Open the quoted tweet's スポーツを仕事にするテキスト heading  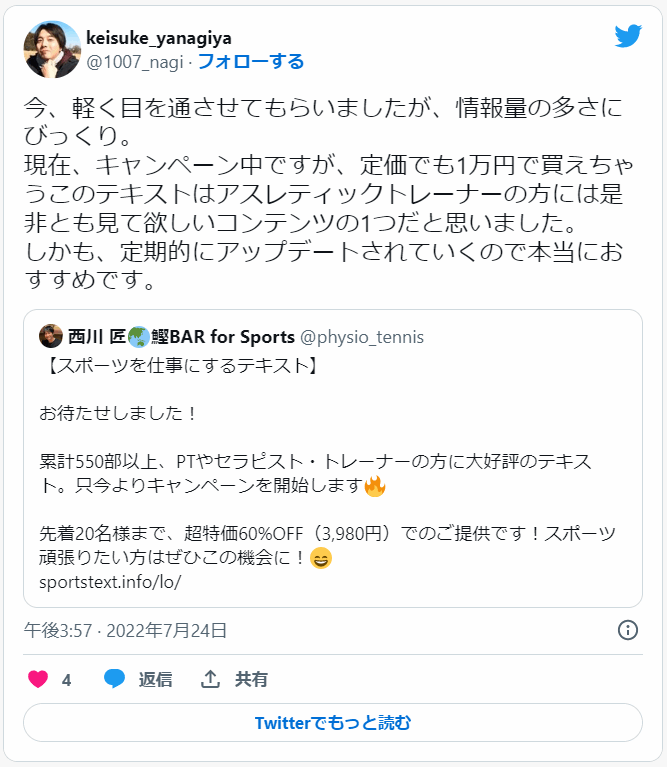181,366
